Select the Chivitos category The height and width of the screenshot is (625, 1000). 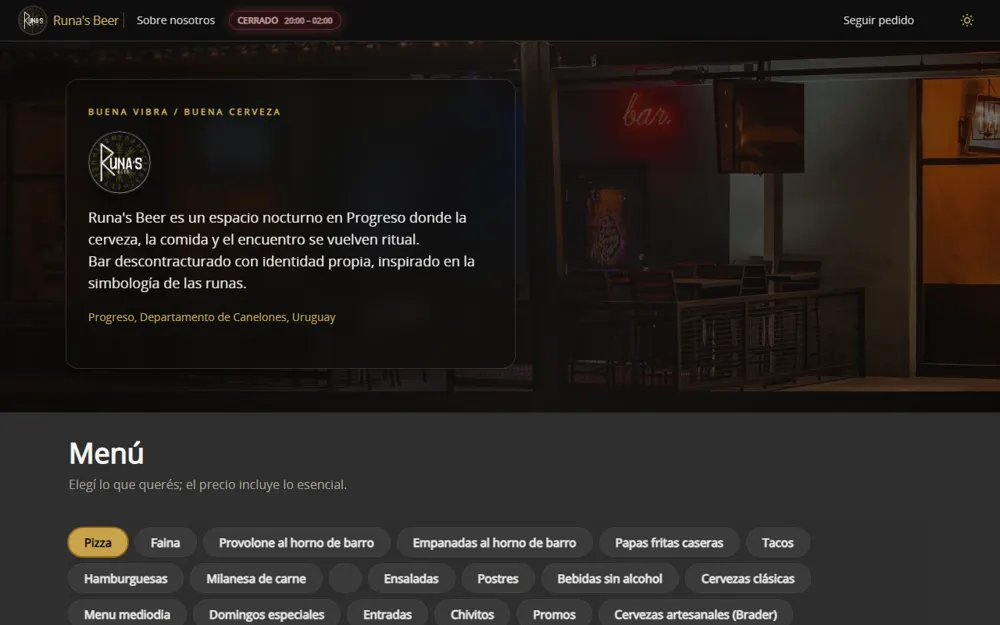click(x=472, y=614)
